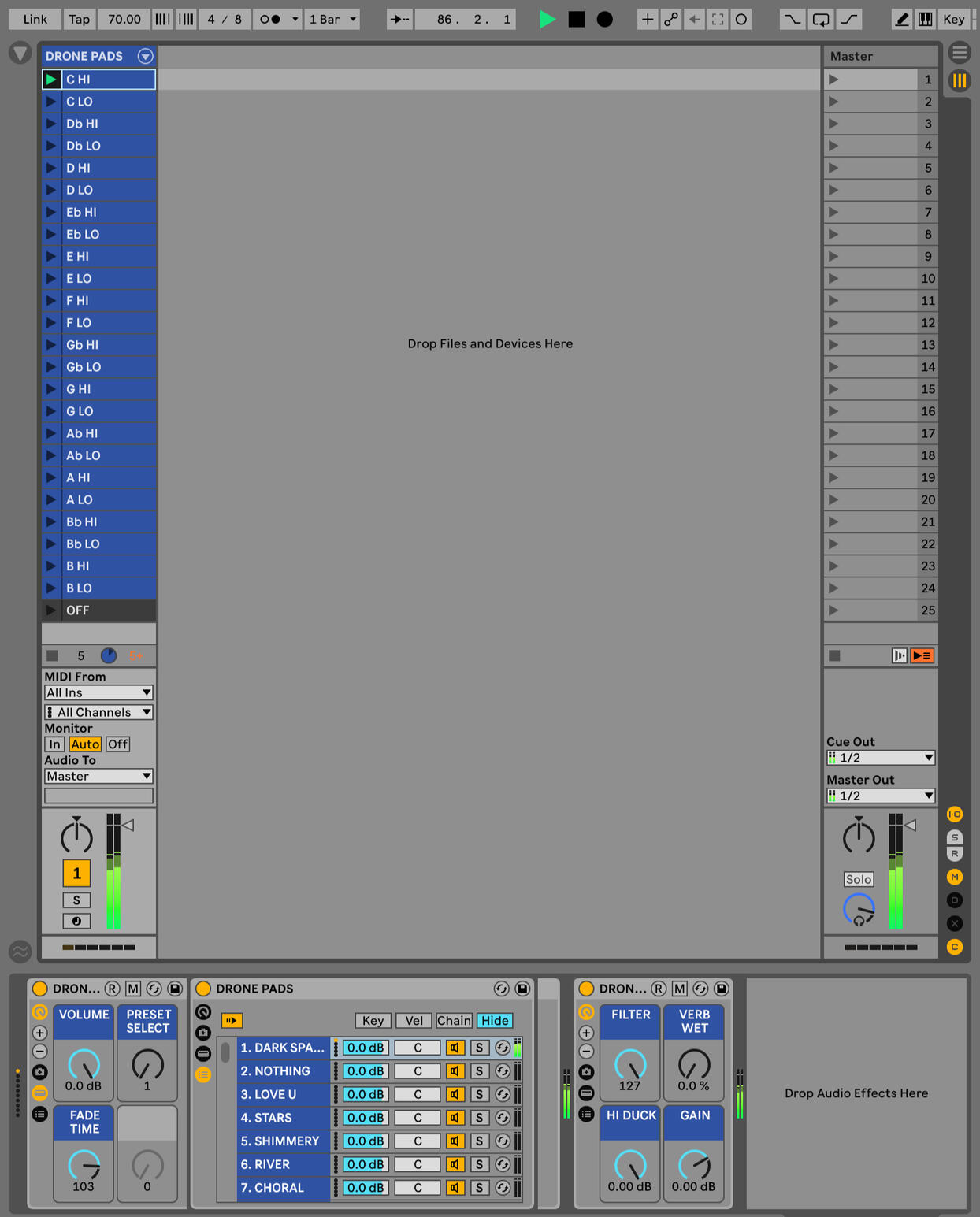
Task: Click the Stop All Clips button on Master
Action: coord(835,655)
